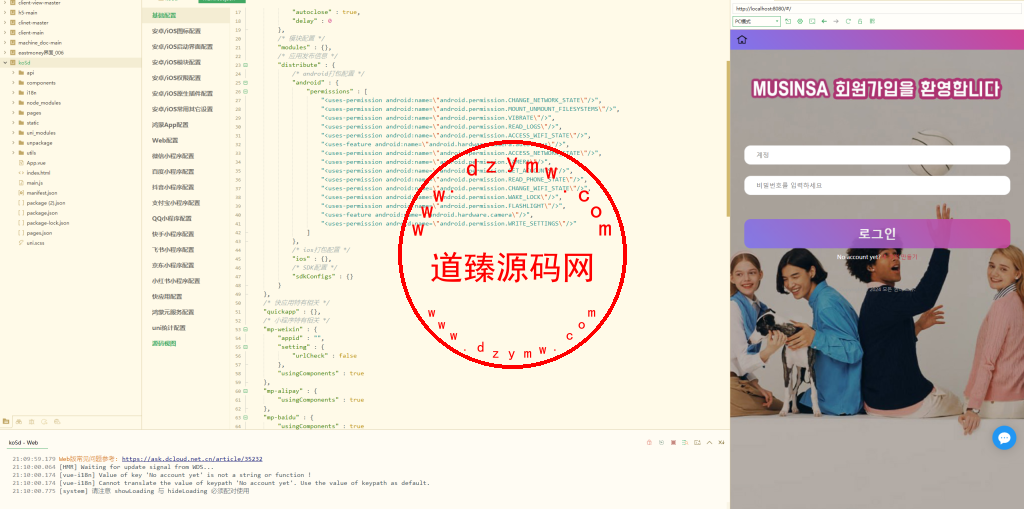The height and width of the screenshot is (509, 1024).
Task: Open the blue chat bubble widget
Action: point(1004,437)
